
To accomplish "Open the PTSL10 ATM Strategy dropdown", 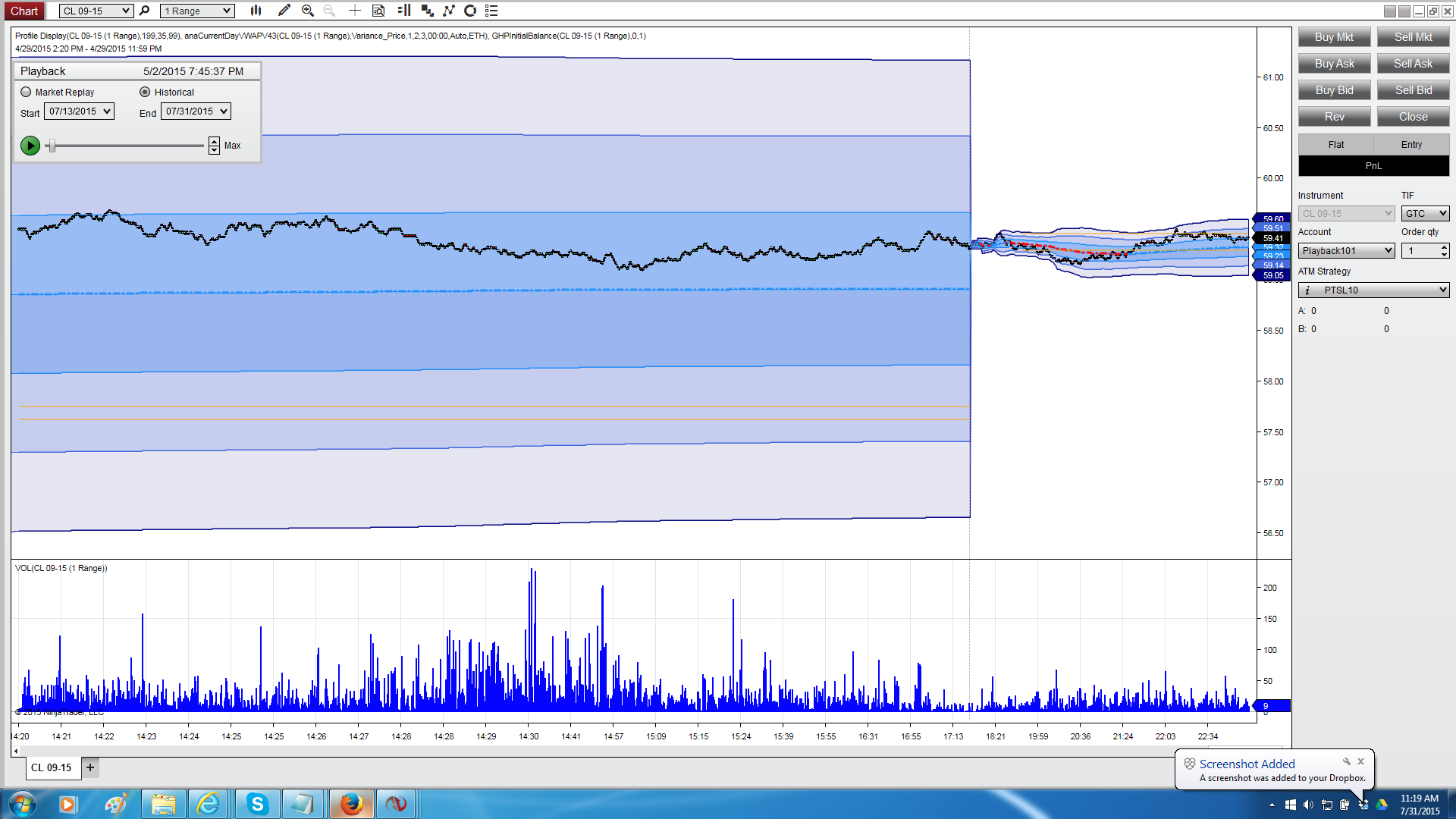I will pyautogui.click(x=1373, y=290).
